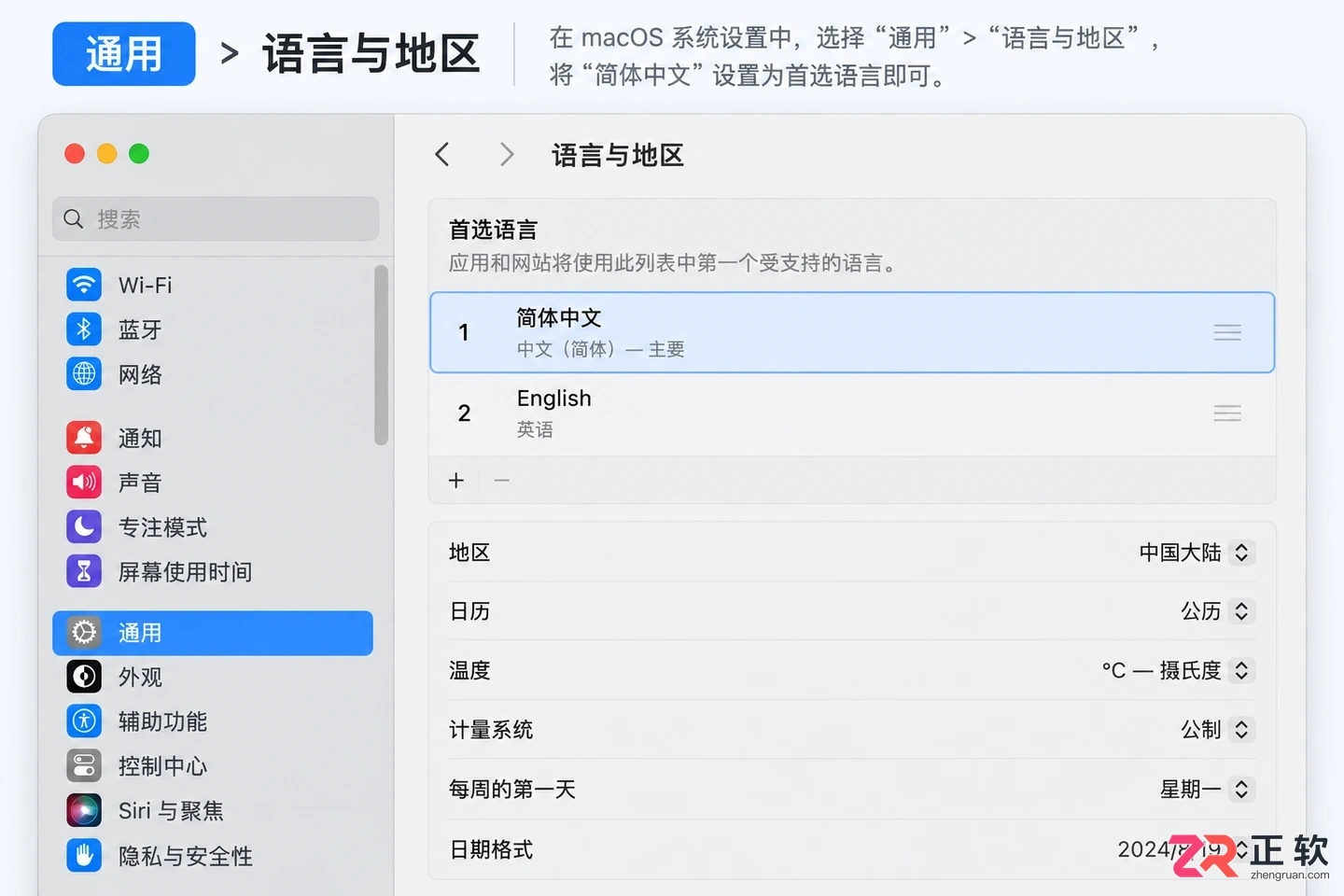Click the Screen Time (屏幕使用时间) hourglass icon
Viewport: 1344px width, 896px height.
(x=84, y=571)
